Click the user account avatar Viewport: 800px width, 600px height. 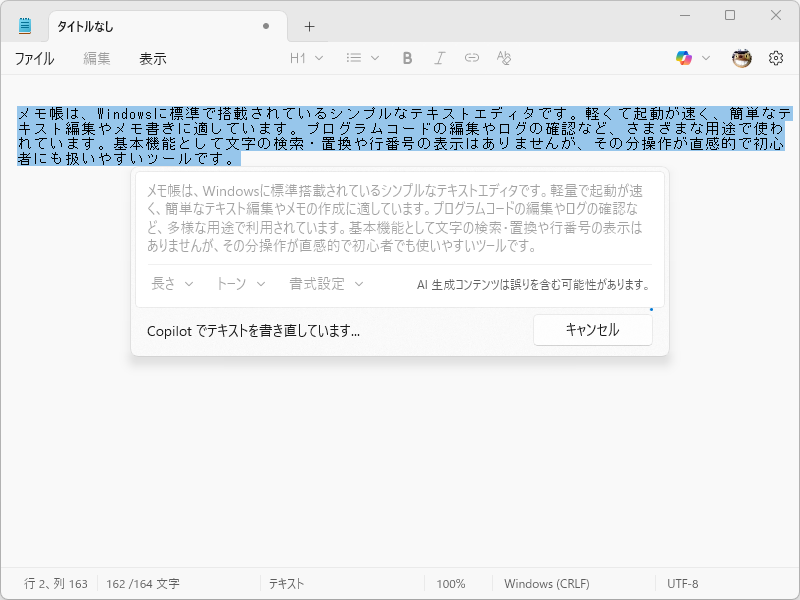pos(740,58)
